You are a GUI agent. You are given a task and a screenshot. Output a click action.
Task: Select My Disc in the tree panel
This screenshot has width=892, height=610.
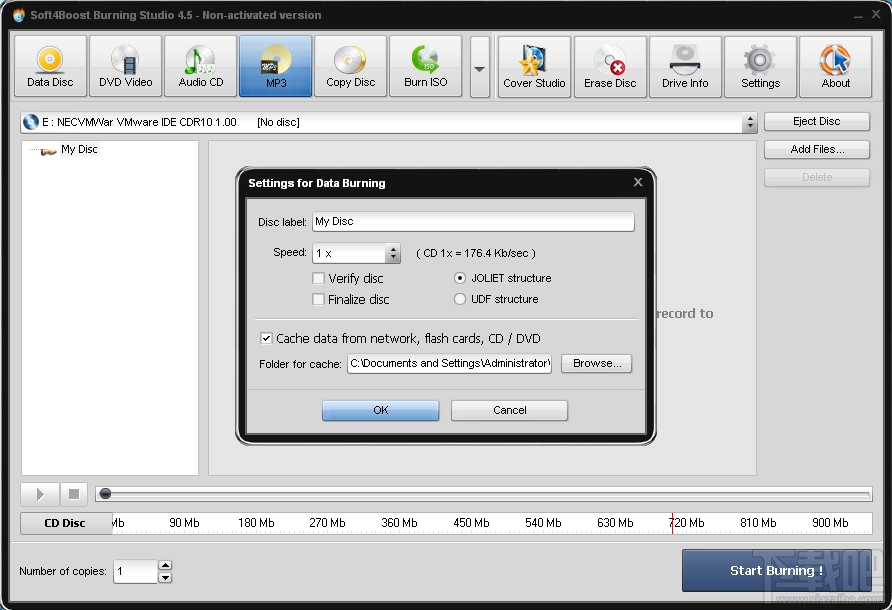click(x=80, y=149)
